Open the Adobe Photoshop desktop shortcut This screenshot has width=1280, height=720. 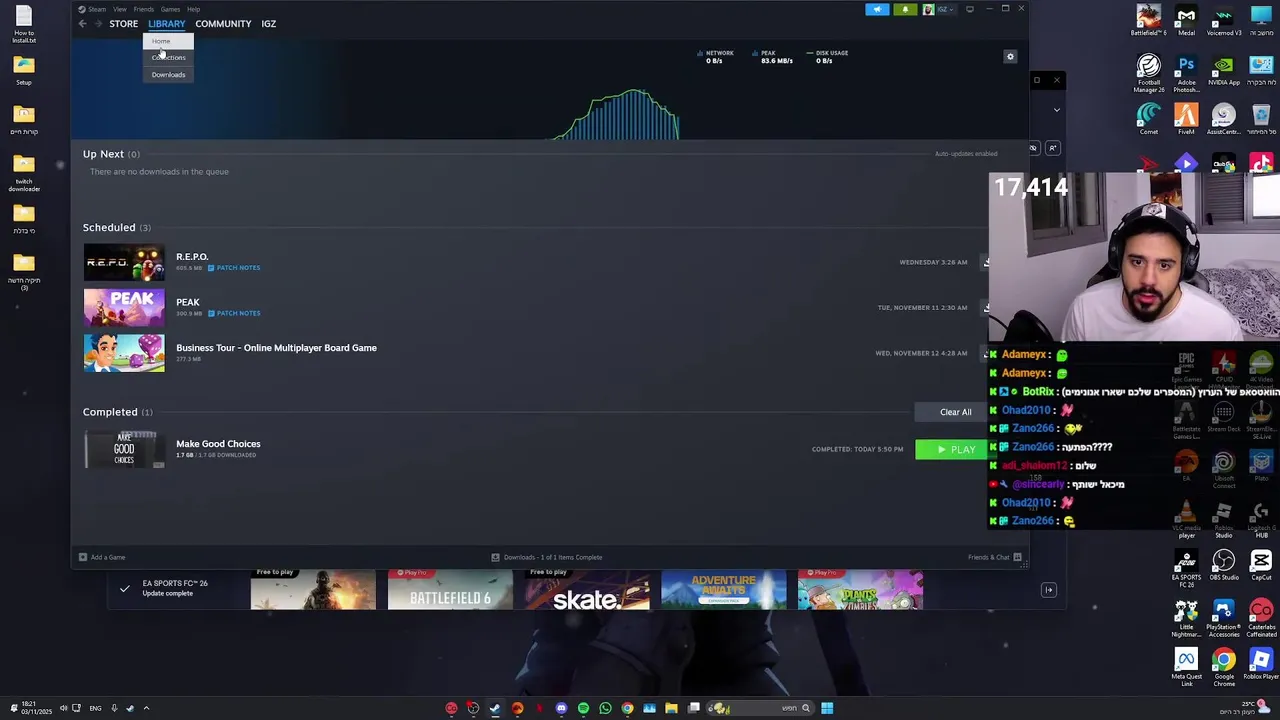tap(1186, 73)
